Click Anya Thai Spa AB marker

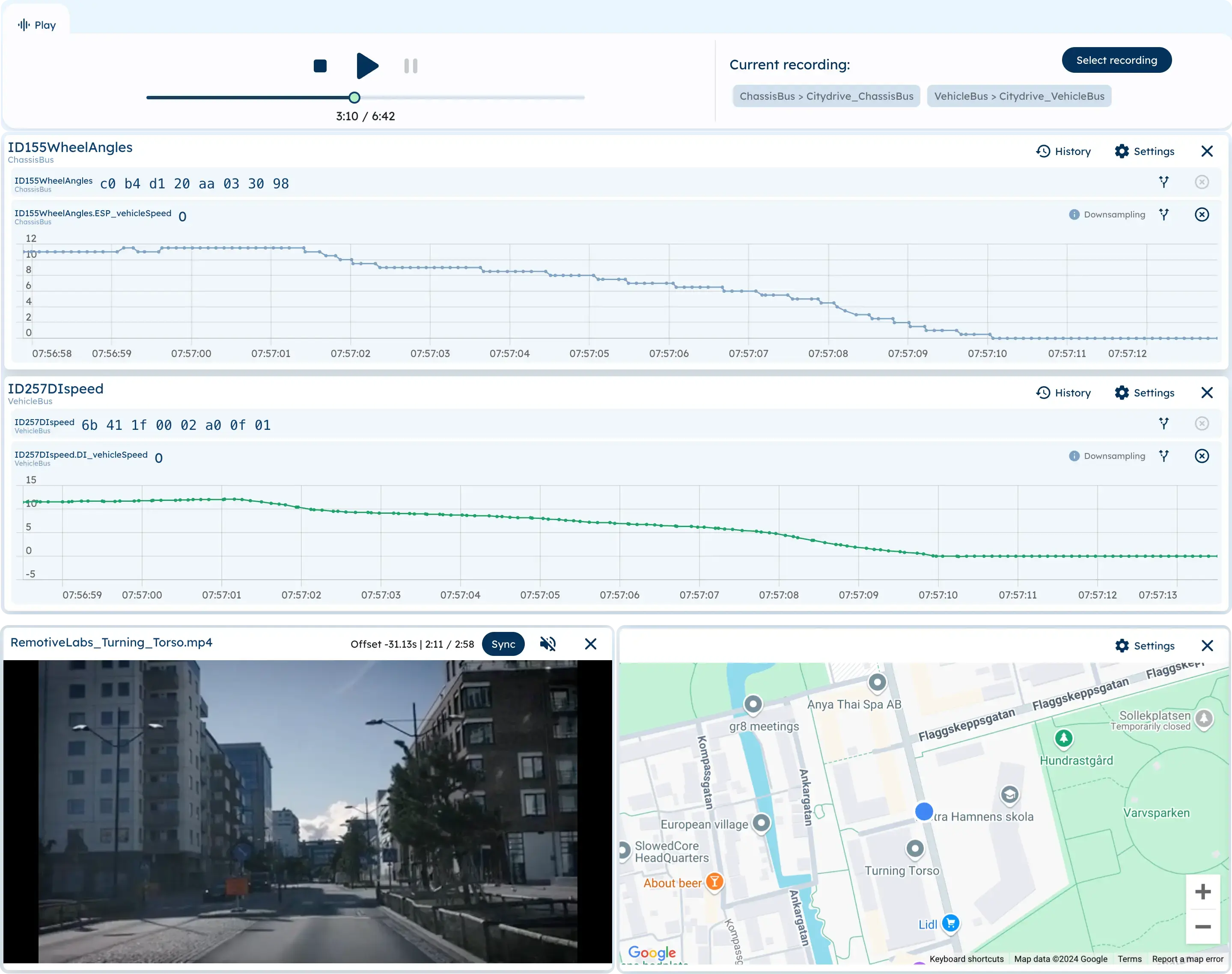click(x=877, y=682)
